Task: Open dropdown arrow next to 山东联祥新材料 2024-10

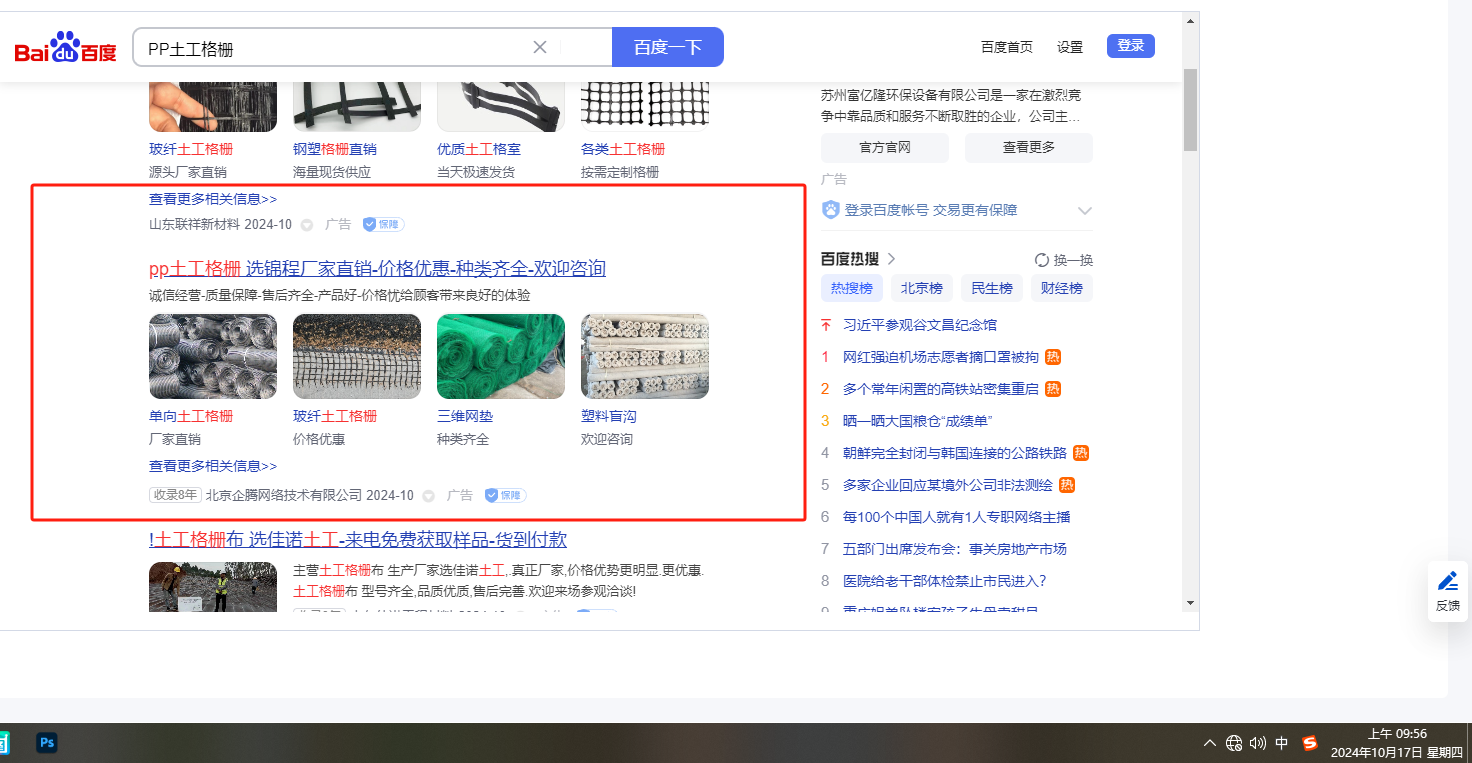Action: click(307, 225)
